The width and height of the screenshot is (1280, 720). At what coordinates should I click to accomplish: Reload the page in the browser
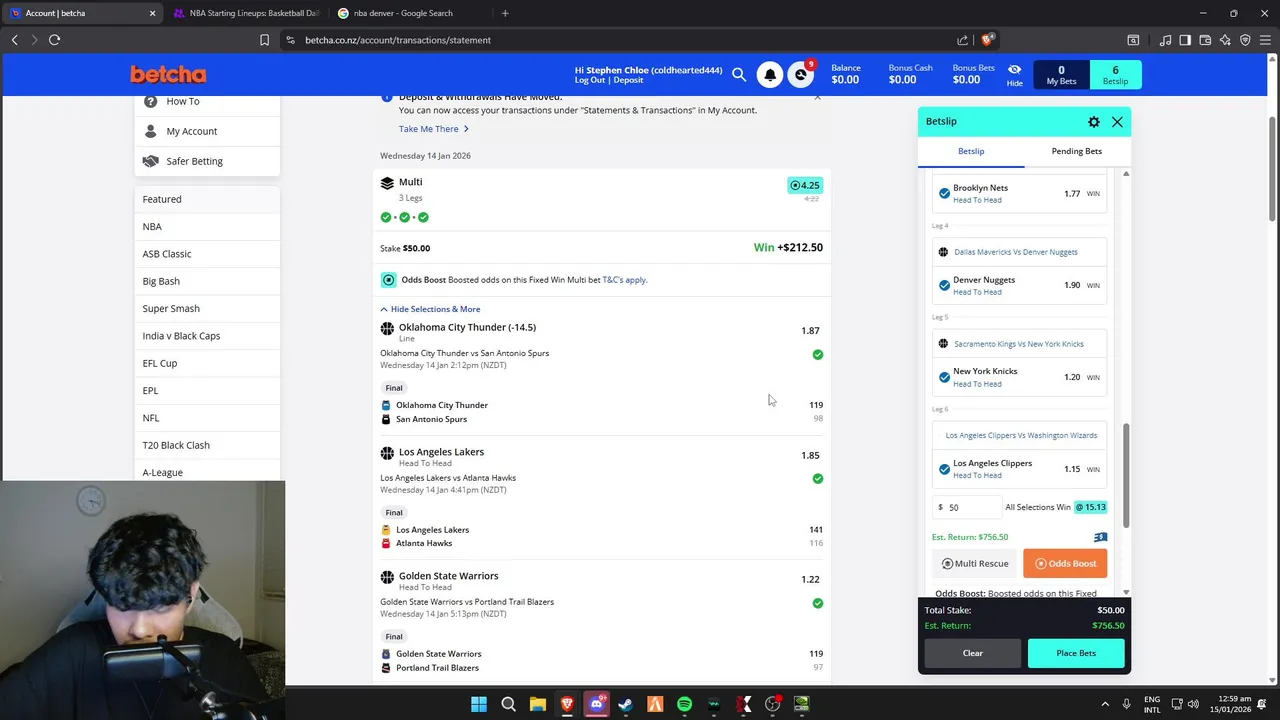(x=54, y=40)
